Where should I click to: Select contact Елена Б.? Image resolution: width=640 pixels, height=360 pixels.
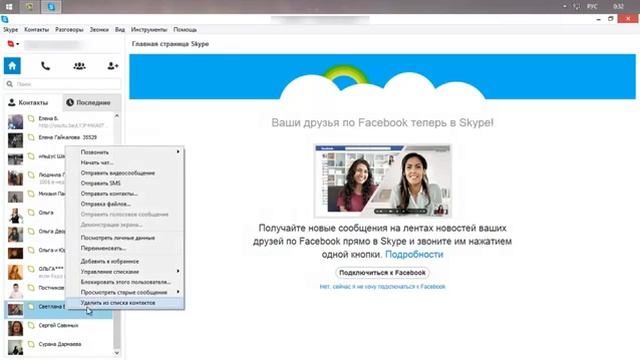click(x=59, y=121)
